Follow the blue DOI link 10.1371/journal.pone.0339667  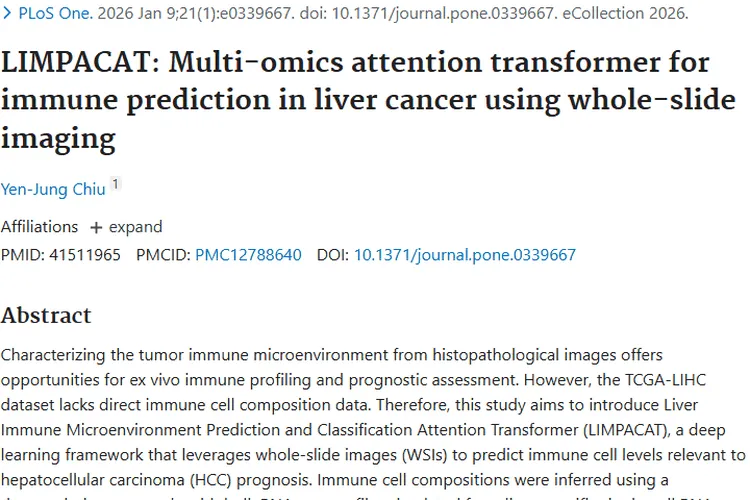[x=465, y=255]
